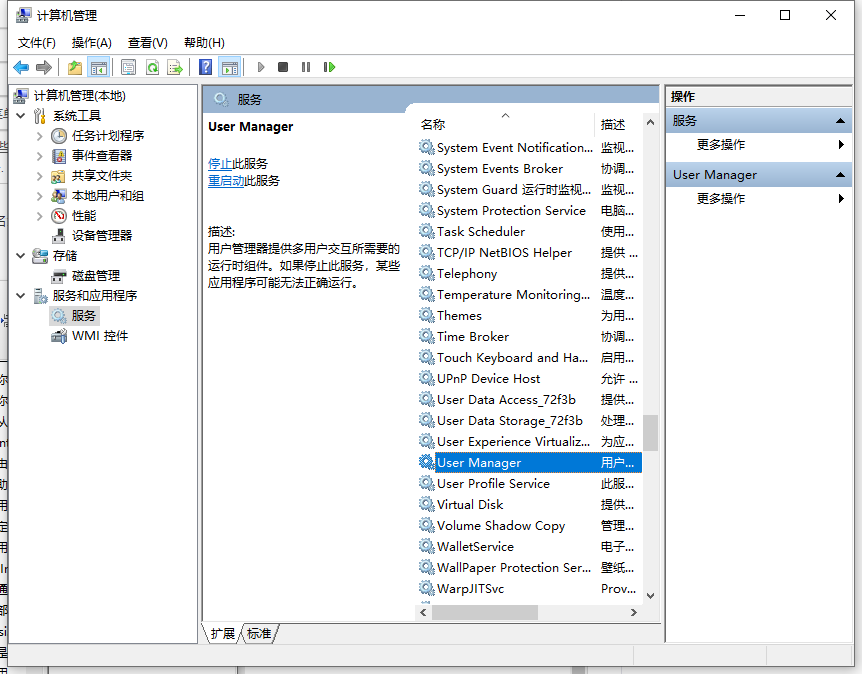Refresh the services list with the refresh icon
Image resolution: width=862 pixels, height=674 pixels.
point(151,66)
